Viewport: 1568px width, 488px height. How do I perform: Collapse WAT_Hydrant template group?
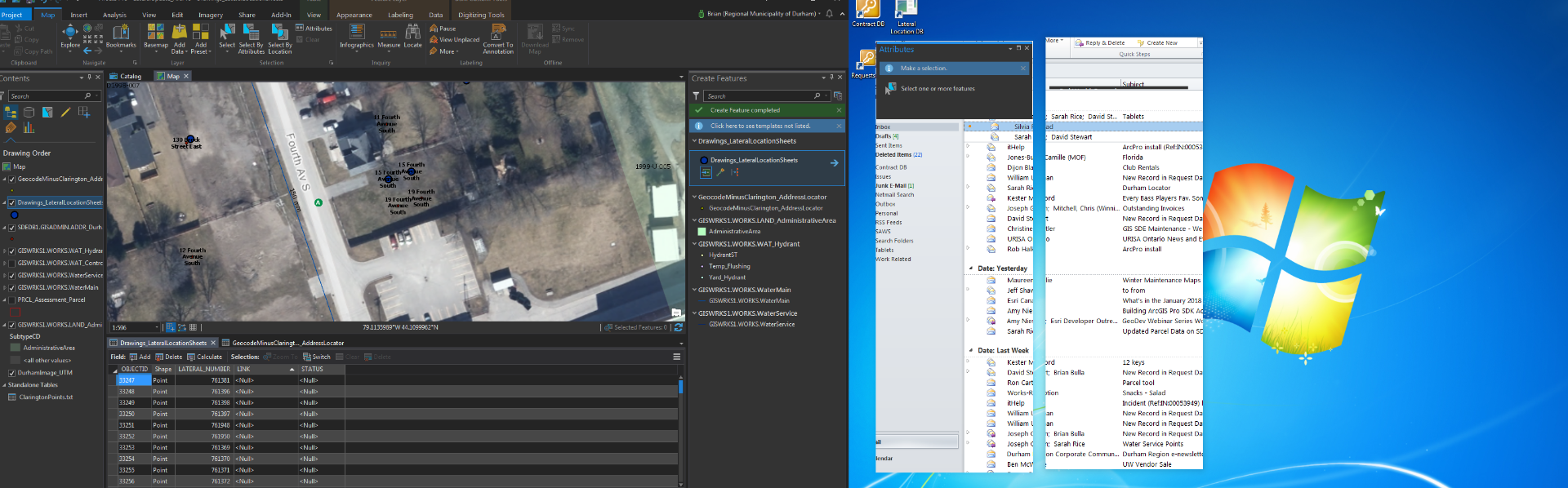pos(694,244)
